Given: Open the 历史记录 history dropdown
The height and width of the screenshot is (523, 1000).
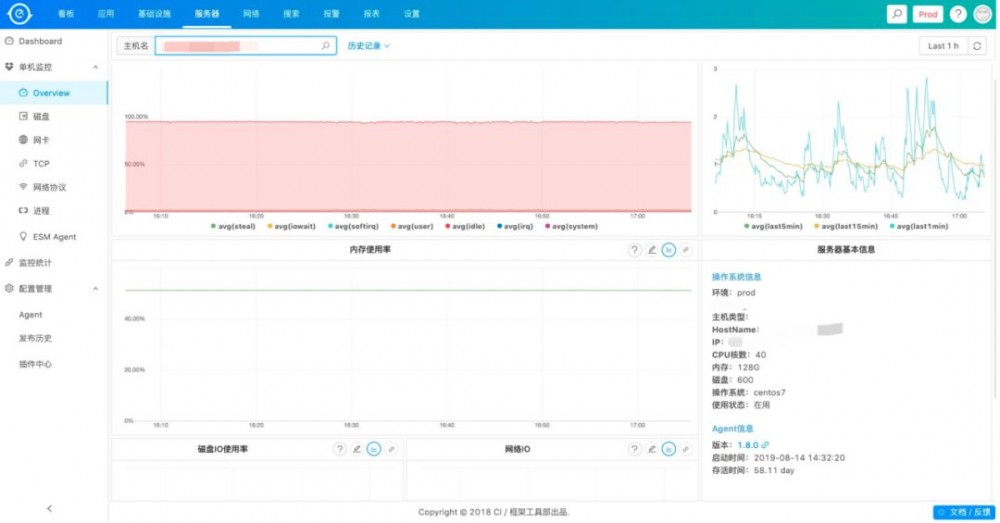Looking at the screenshot, I should 368,46.
